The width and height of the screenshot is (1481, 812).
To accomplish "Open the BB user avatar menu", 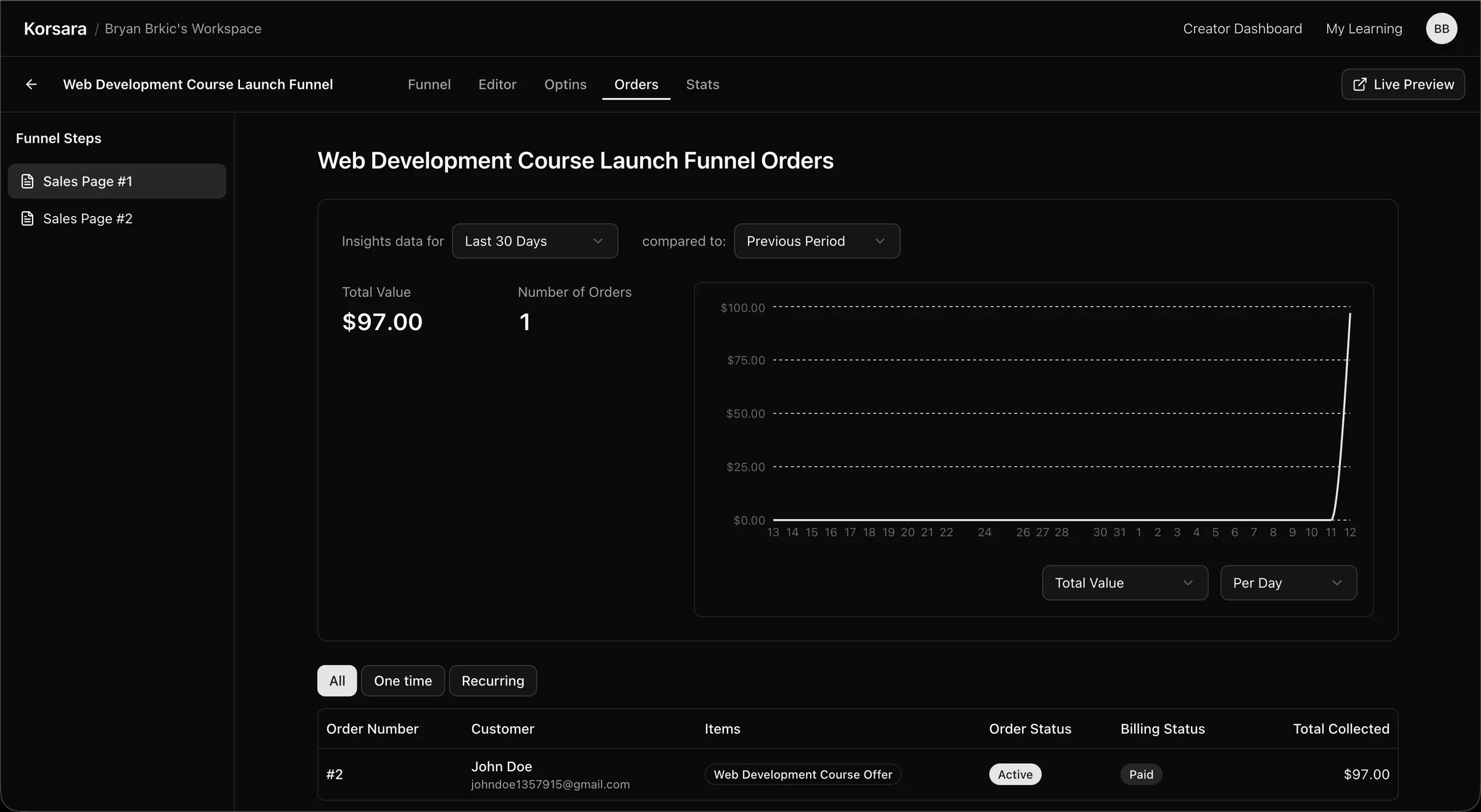I will click(x=1442, y=28).
